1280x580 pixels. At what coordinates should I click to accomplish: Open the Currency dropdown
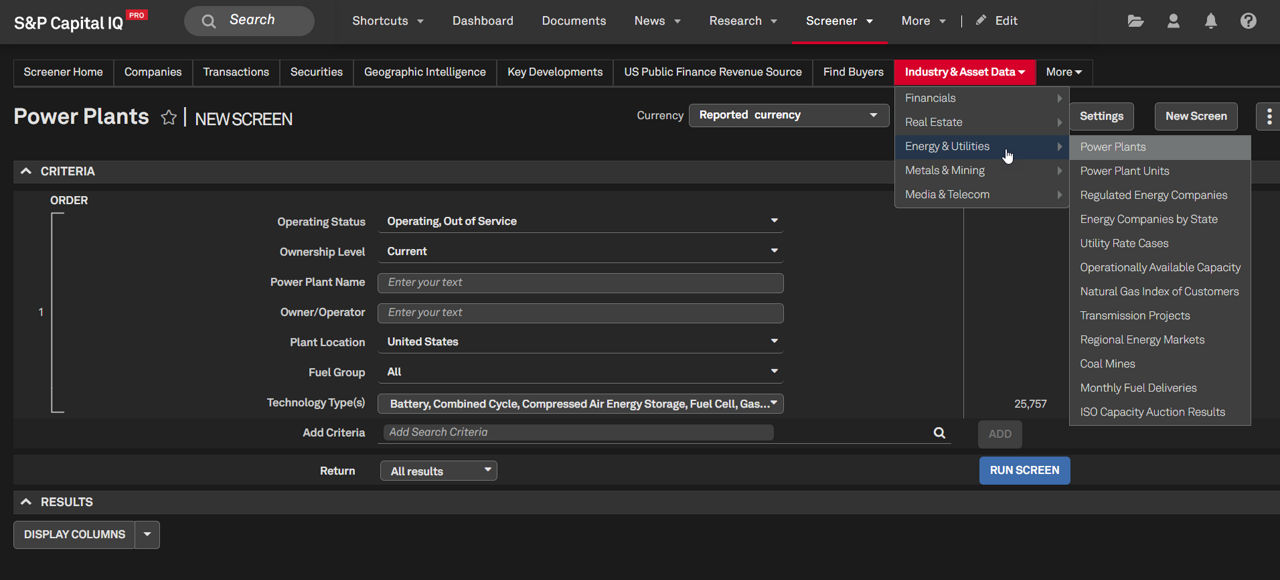[x=789, y=115]
